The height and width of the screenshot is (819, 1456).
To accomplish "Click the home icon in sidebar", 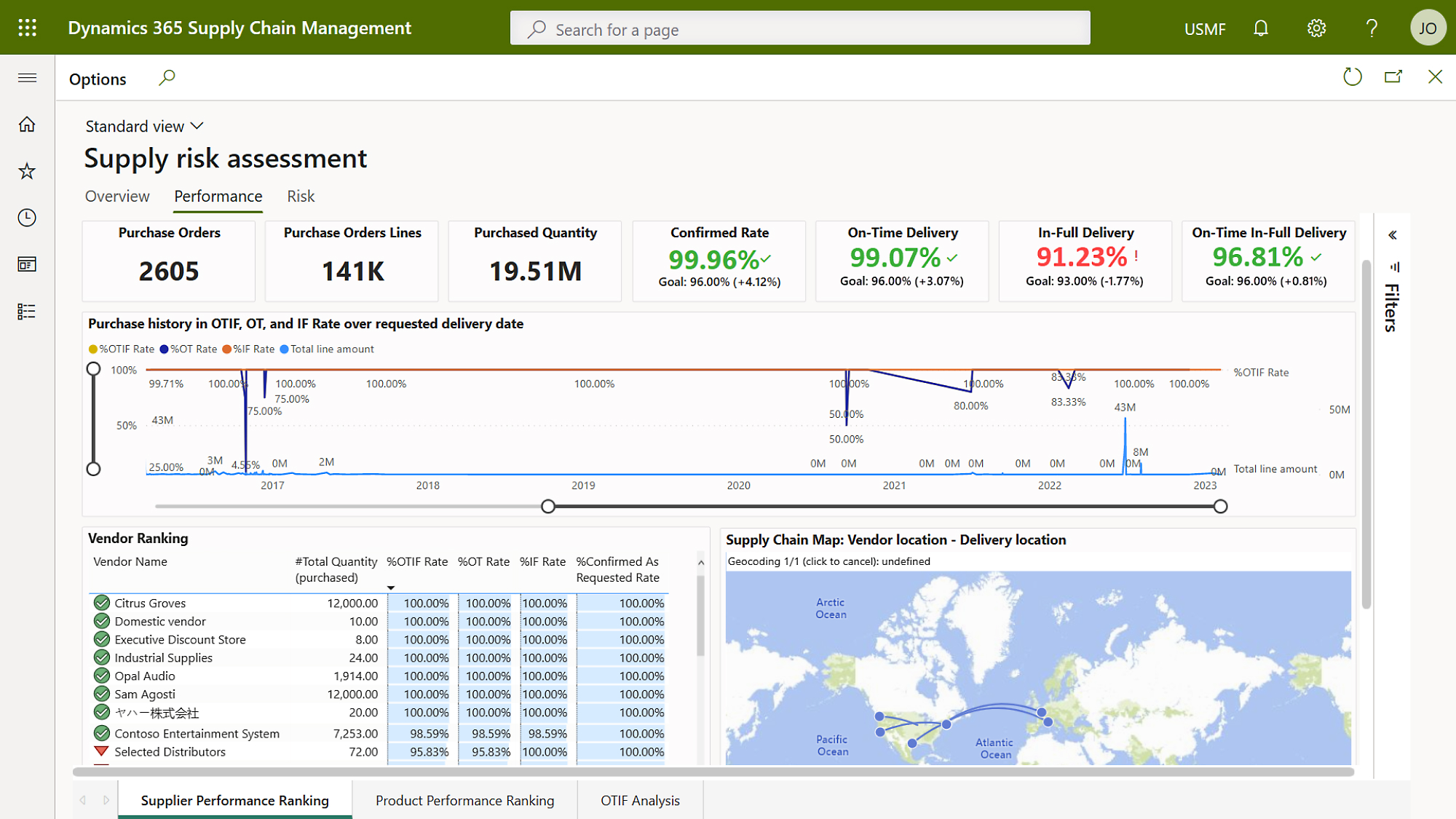I will click(27, 124).
